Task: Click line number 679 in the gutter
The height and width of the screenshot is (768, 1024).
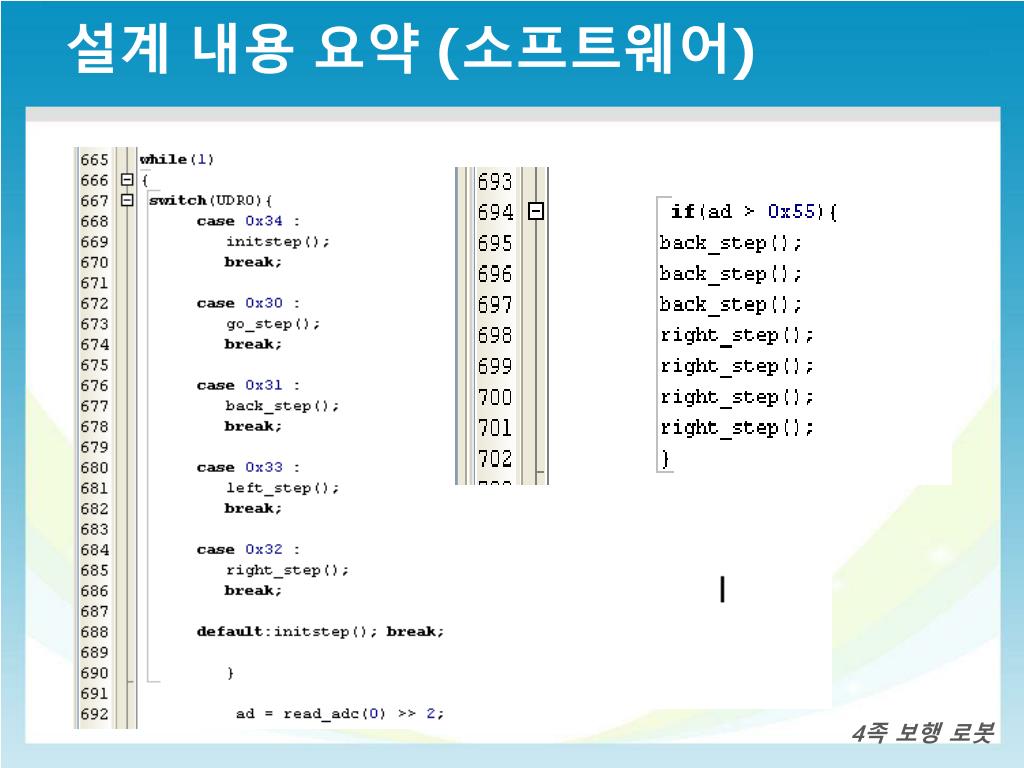Action: (94, 447)
